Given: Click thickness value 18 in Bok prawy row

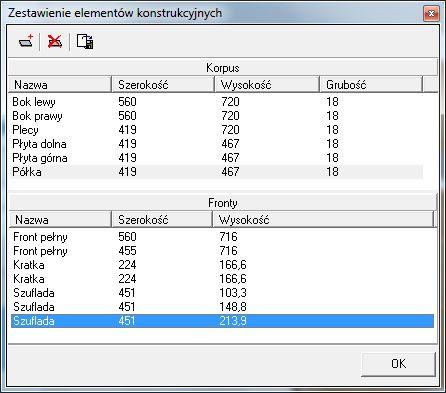Looking at the screenshot, I should pyautogui.click(x=332, y=116).
